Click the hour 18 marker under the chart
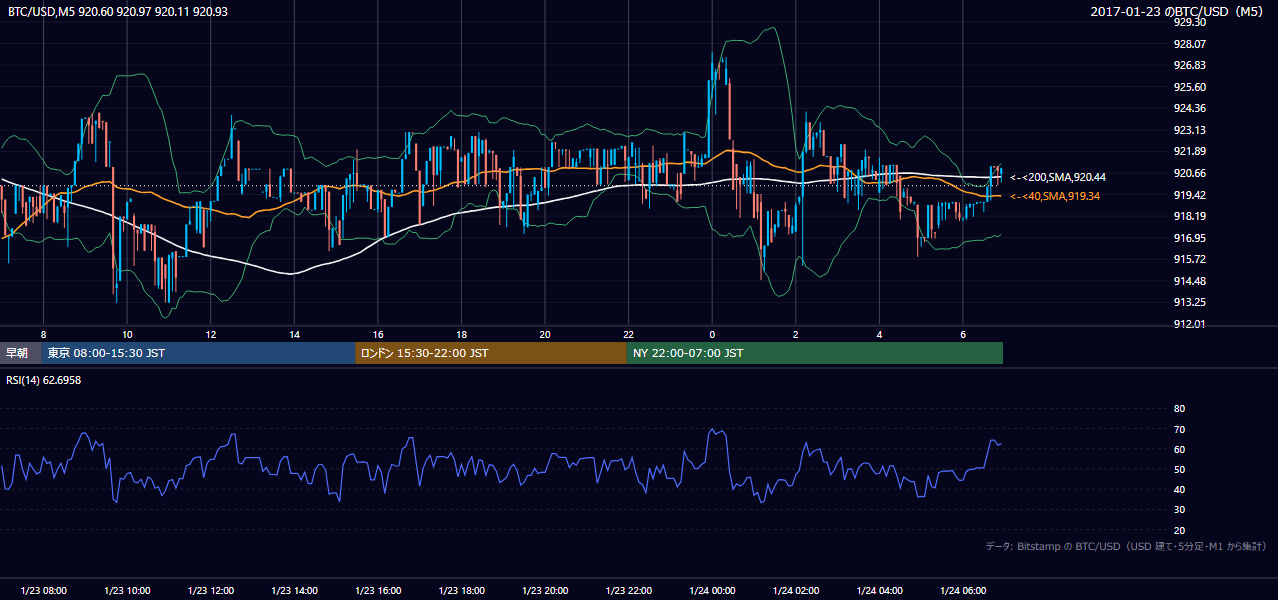Screen dimensions: 1278x600 pos(461,334)
